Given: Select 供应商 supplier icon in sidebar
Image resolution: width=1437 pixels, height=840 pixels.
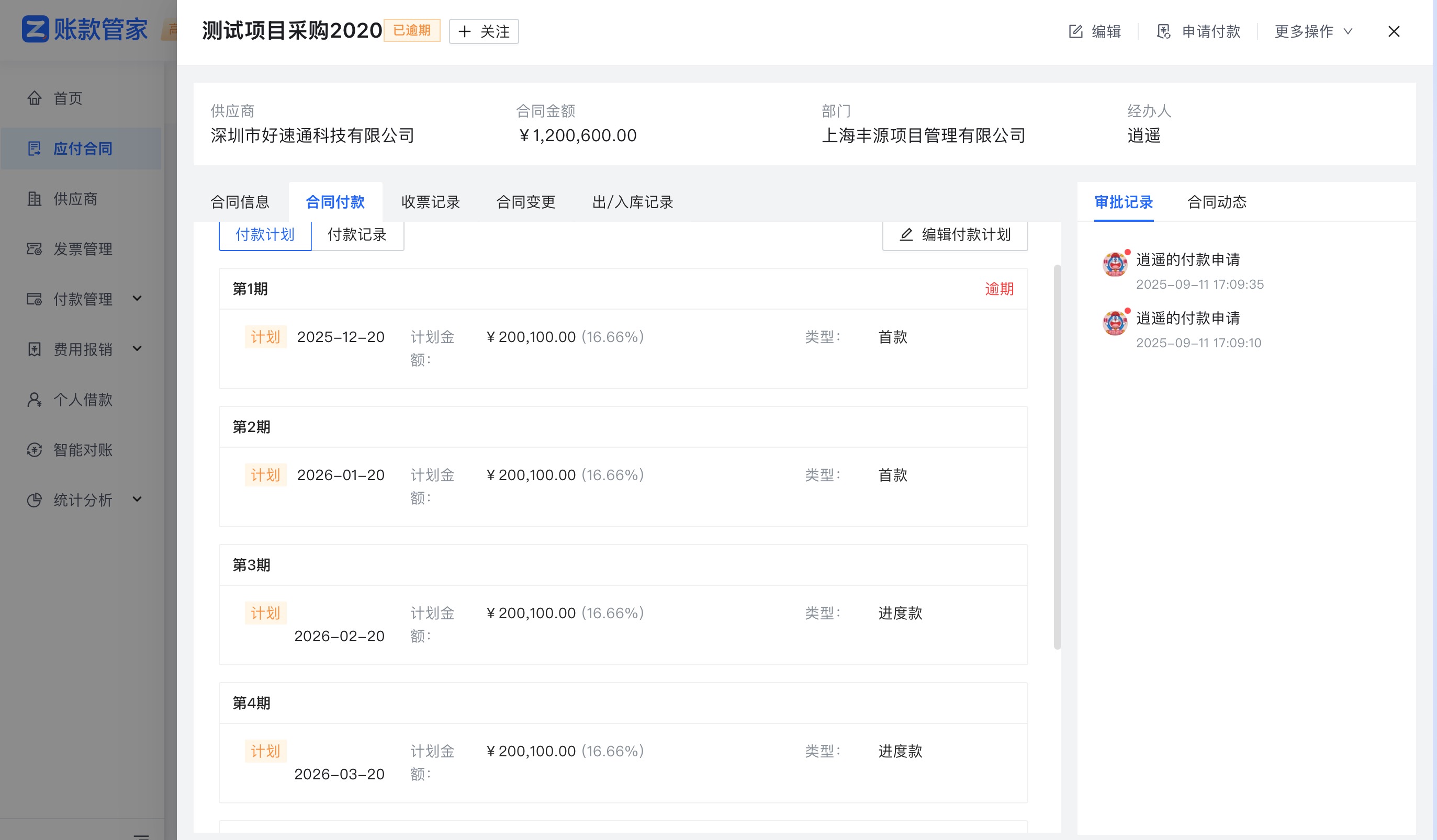Looking at the screenshot, I should point(34,199).
